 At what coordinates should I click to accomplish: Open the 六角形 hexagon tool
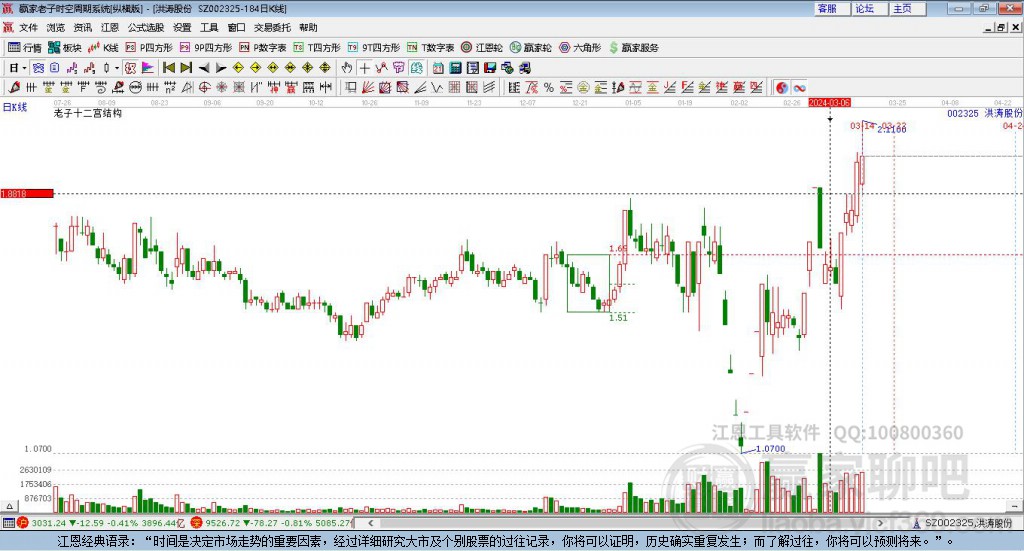[580, 48]
